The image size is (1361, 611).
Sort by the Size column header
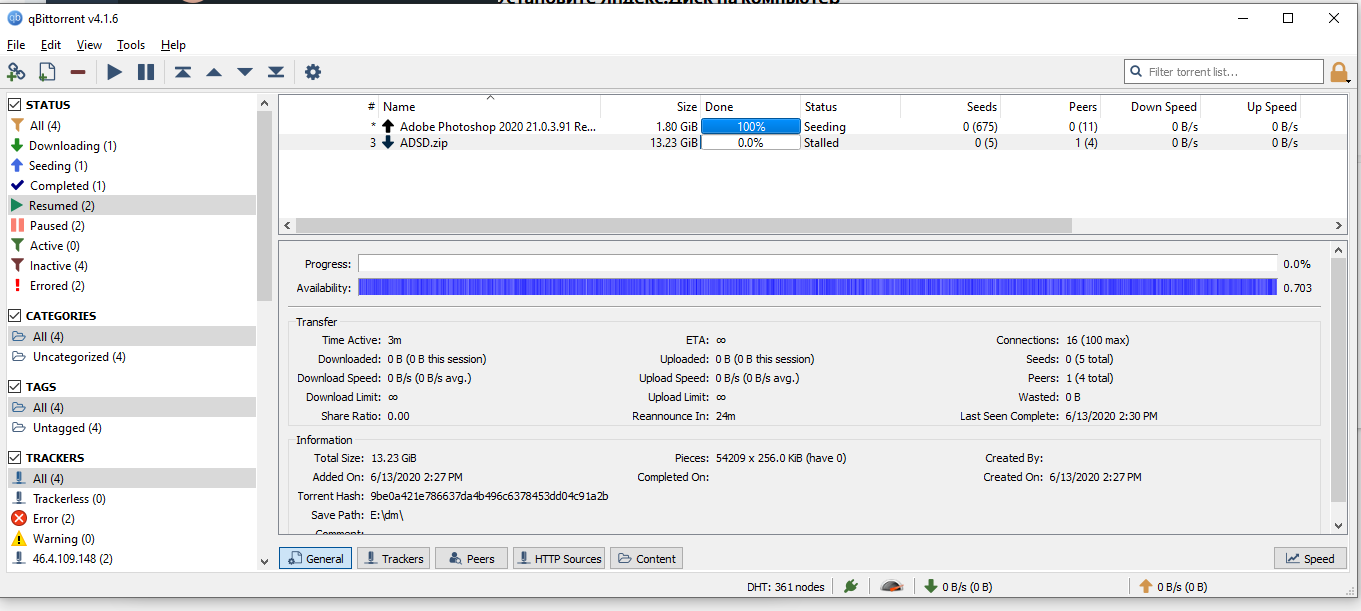click(650, 106)
